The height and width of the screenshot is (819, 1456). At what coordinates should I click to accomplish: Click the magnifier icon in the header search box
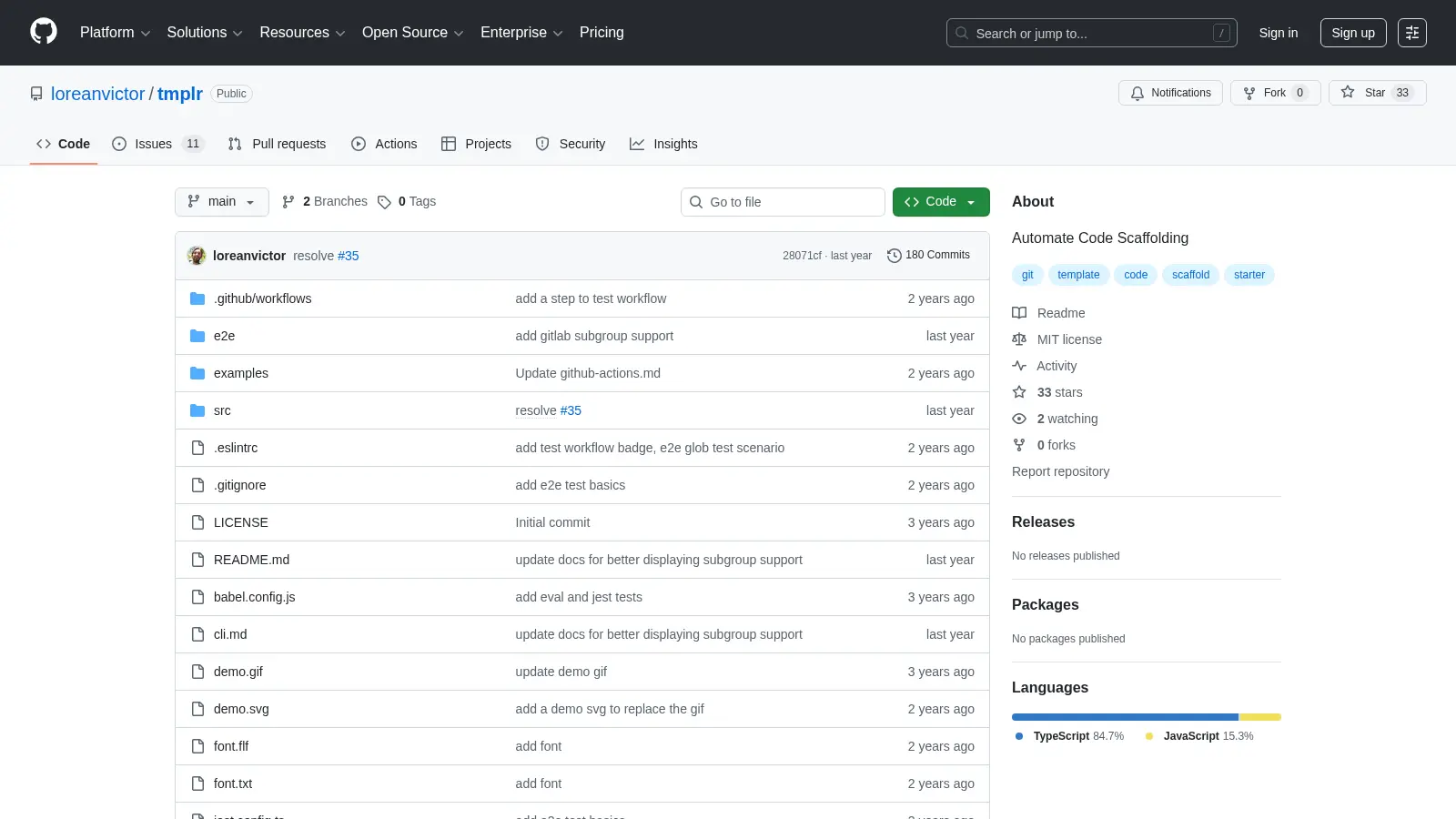(x=962, y=33)
